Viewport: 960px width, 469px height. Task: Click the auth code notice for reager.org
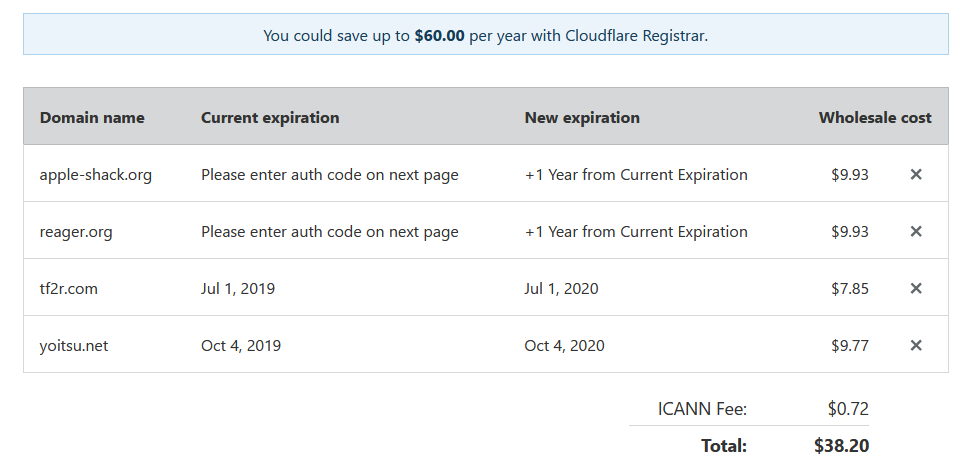click(x=329, y=232)
